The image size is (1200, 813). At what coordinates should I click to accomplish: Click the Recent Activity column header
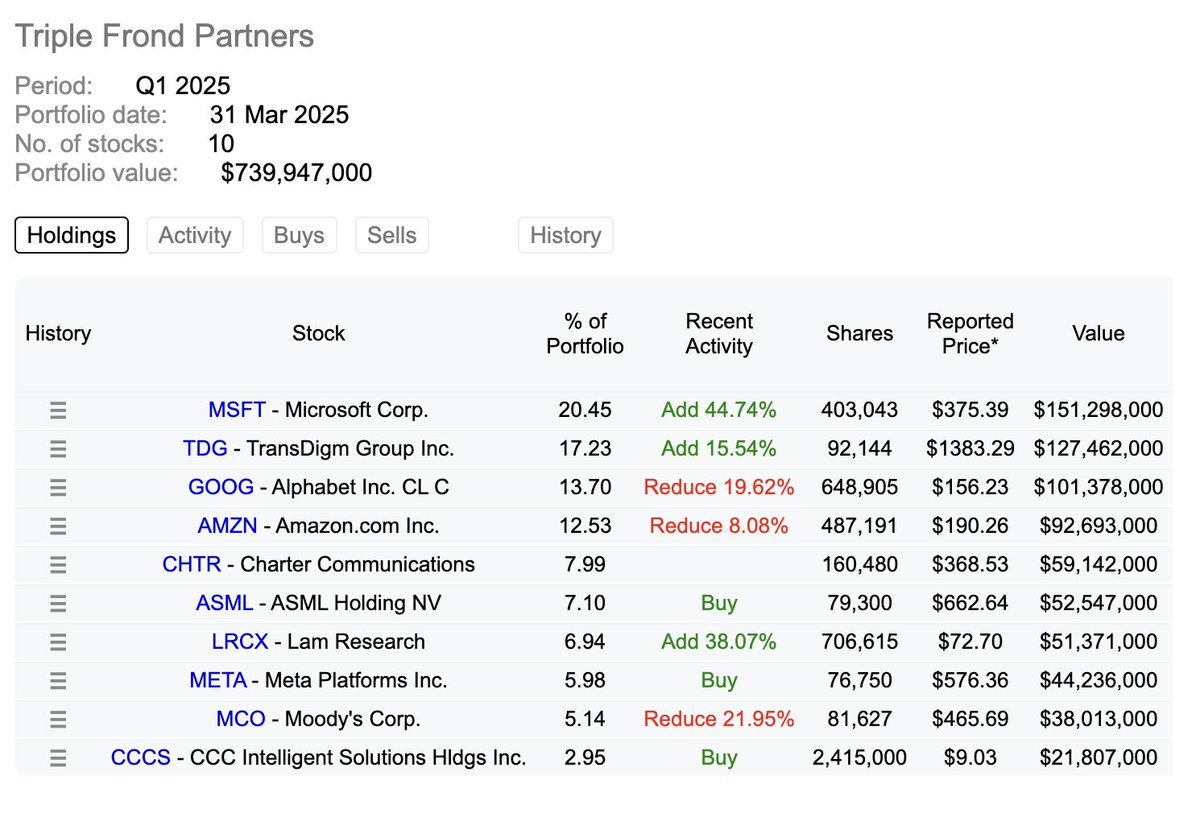point(719,333)
